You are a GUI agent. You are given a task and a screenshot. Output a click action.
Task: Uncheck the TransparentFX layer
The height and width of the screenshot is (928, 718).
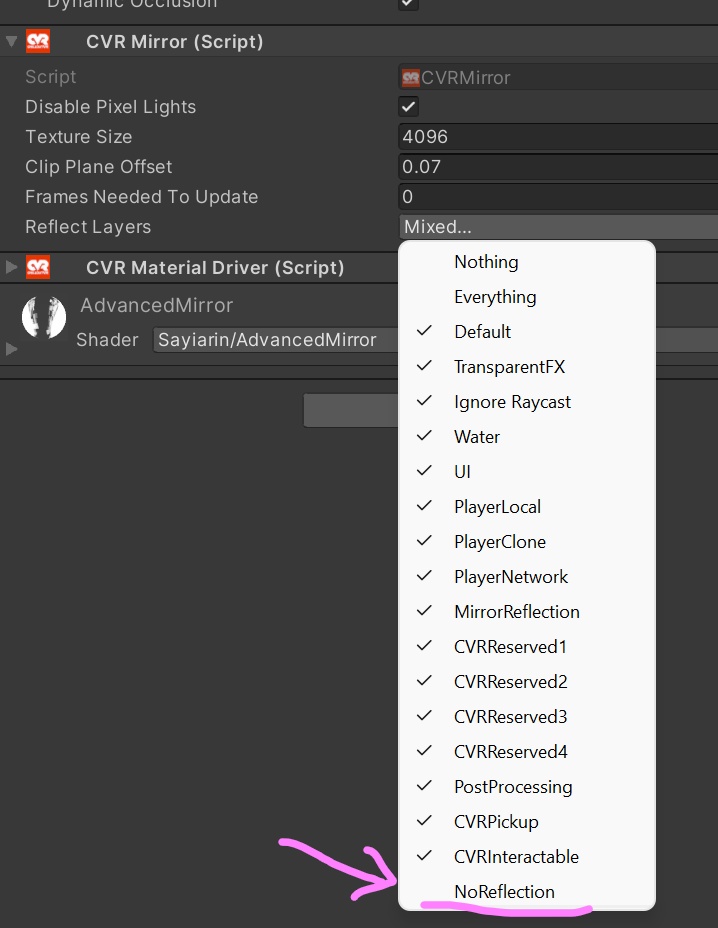pyautogui.click(x=527, y=366)
